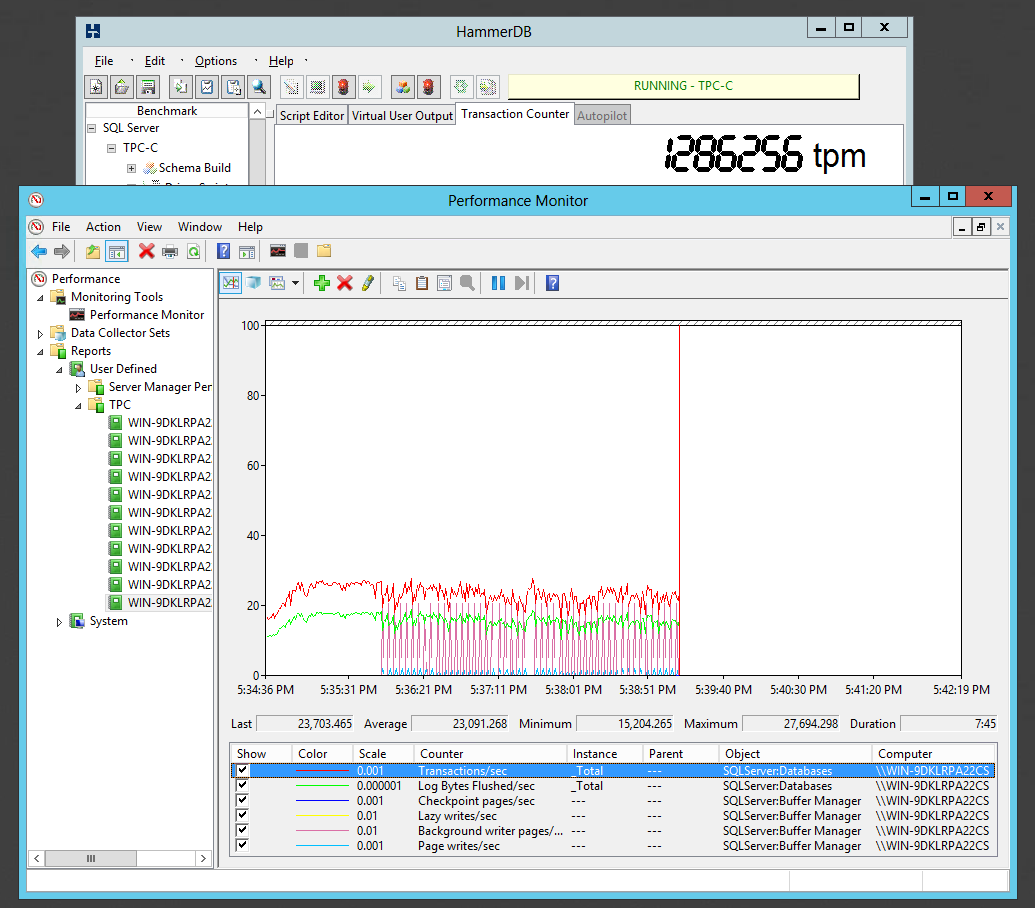
Task: Click HammerDB Open folder icon
Action: tap(122, 86)
